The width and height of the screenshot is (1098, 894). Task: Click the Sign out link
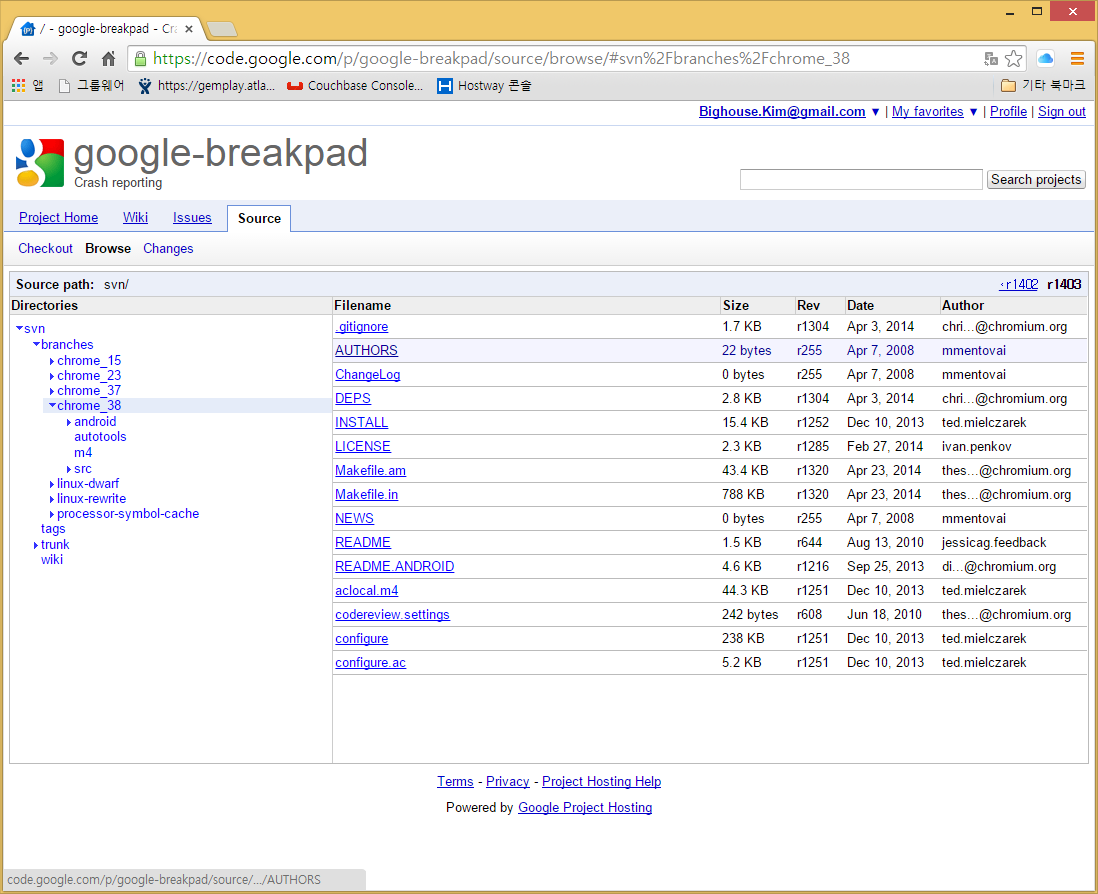[1062, 112]
